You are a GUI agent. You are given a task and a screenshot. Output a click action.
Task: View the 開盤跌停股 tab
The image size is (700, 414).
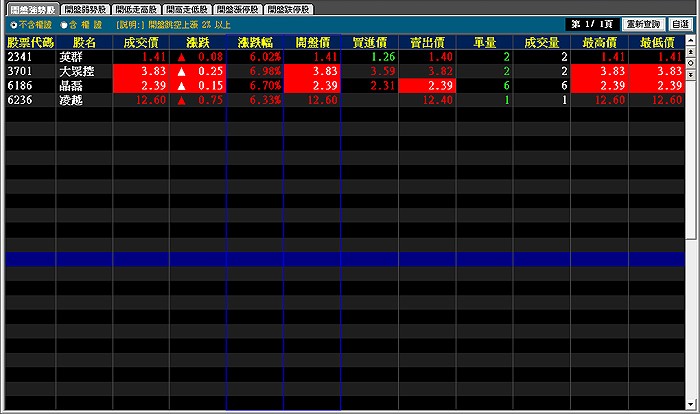coord(289,9)
